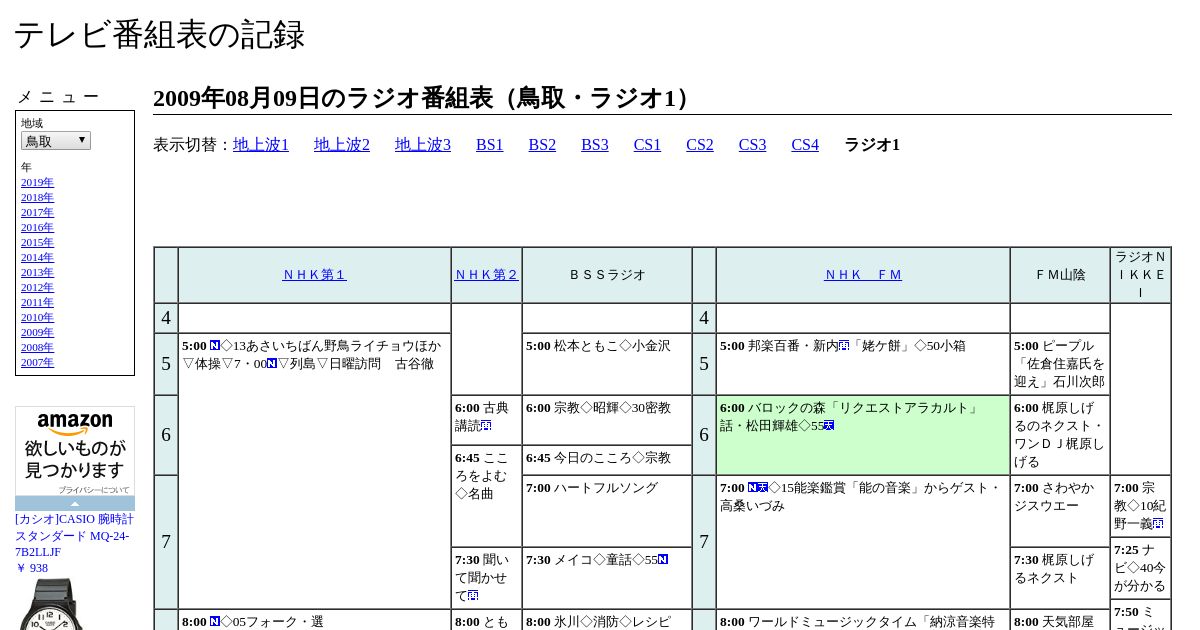View the CS1 program table
The image size is (1200, 630).
(x=647, y=145)
